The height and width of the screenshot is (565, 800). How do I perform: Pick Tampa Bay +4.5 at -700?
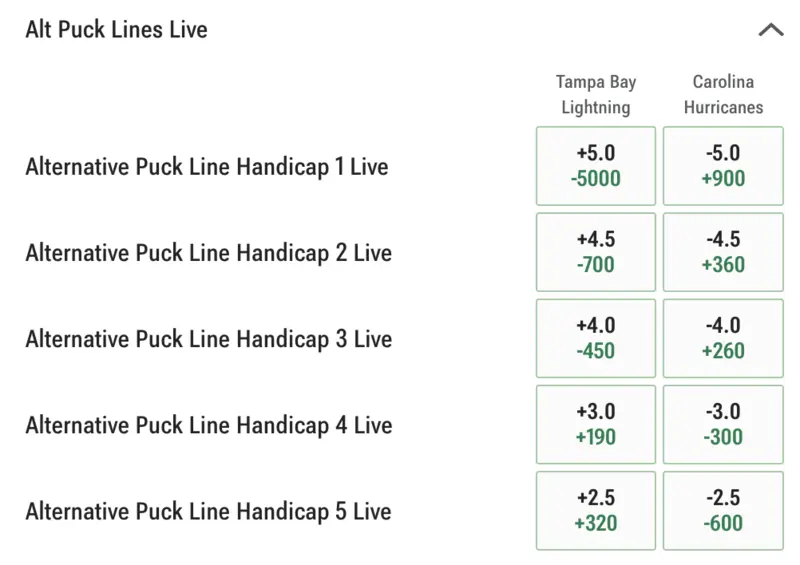[x=596, y=252]
